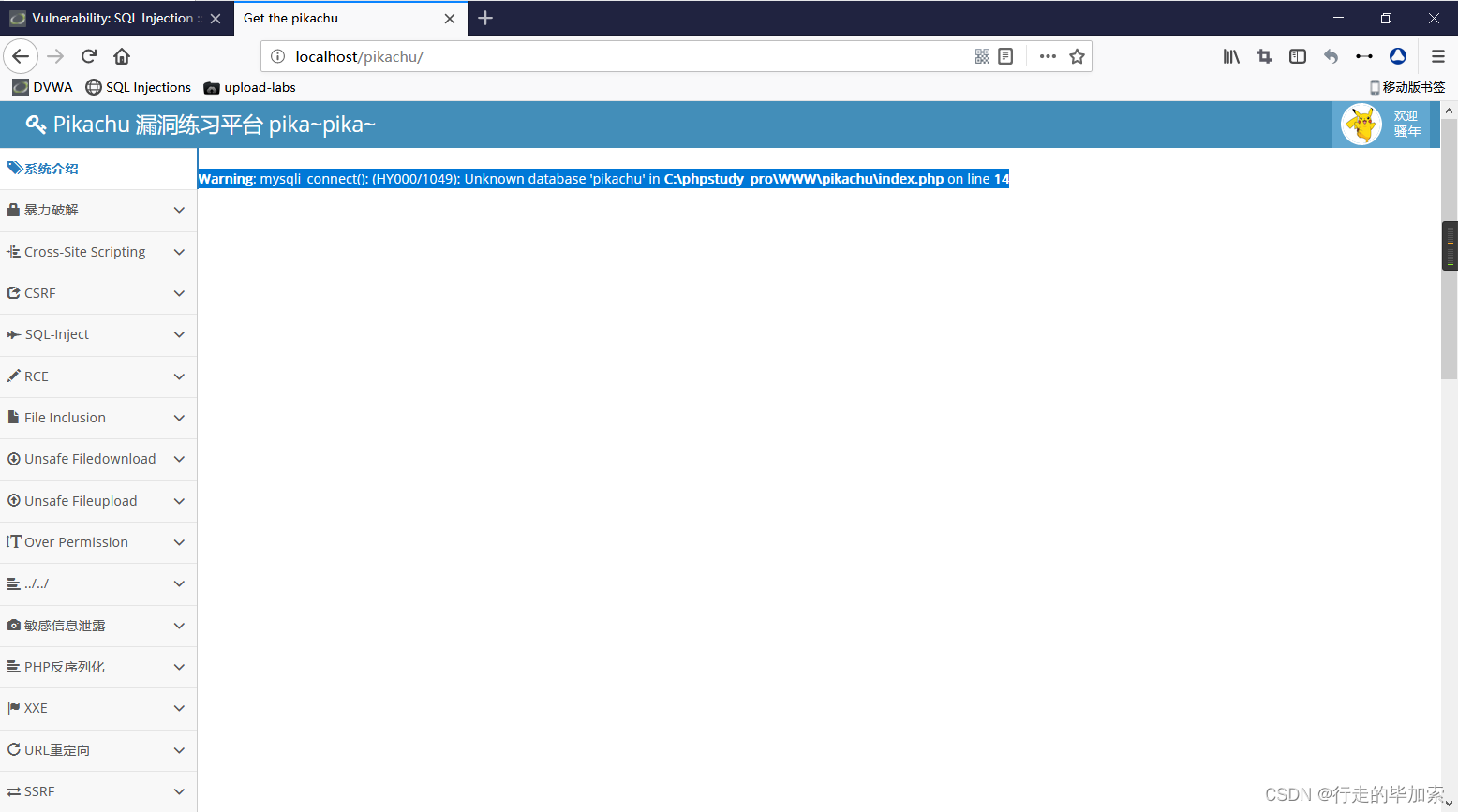Screen dimensions: 1458x812
Task: Expand the RCE section chevron
Action: [179, 376]
